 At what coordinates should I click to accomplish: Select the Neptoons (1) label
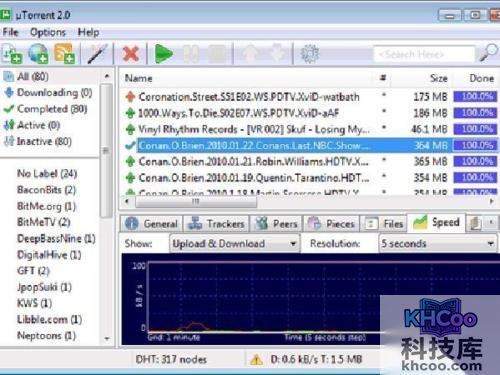click(46, 335)
